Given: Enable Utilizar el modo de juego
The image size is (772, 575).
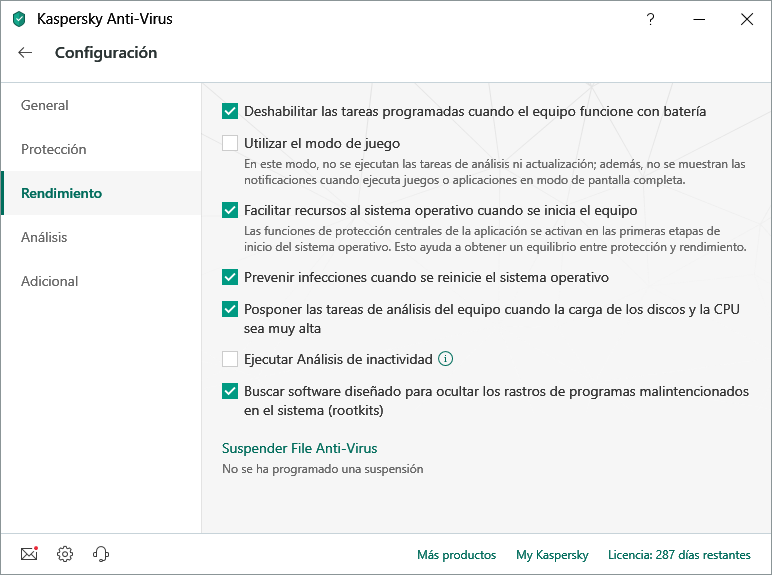Looking at the screenshot, I should [230, 143].
